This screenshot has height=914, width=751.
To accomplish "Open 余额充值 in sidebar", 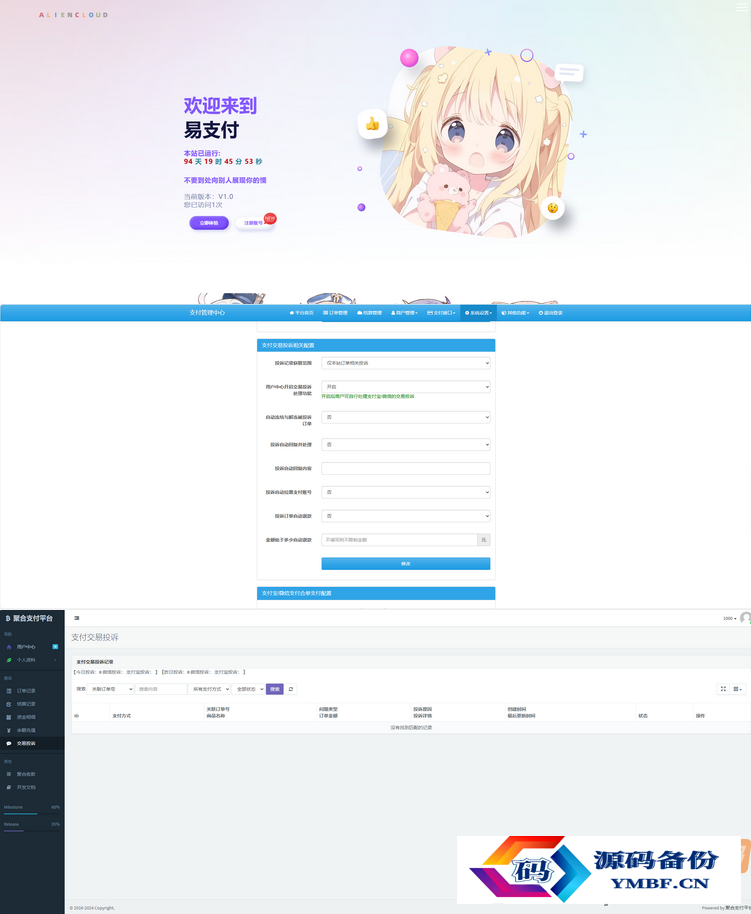I will [31, 730].
